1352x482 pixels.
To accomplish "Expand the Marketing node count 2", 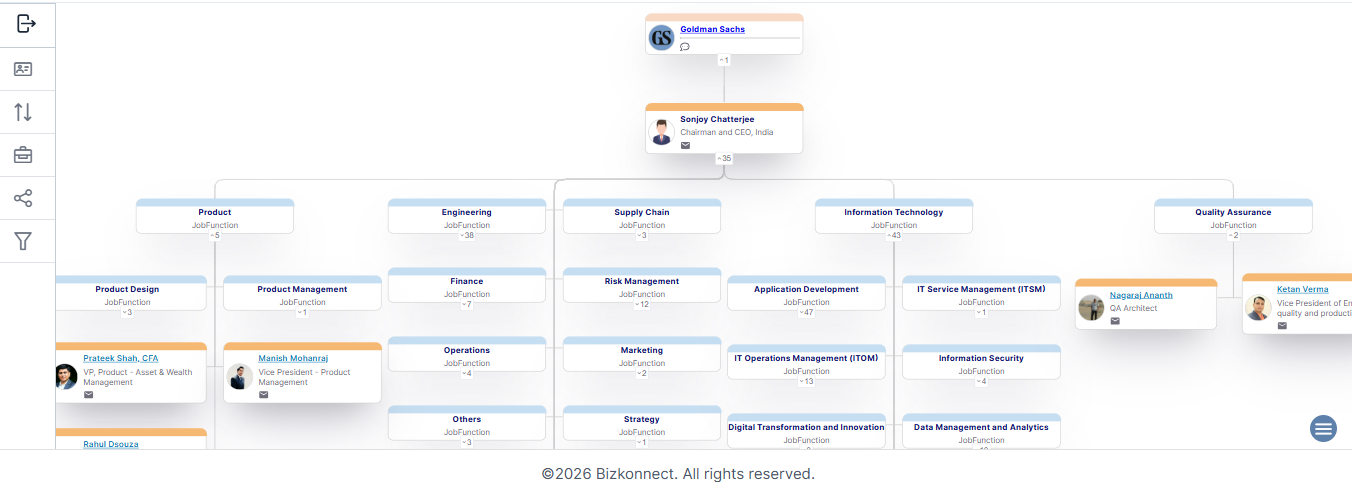I will (x=642, y=373).
